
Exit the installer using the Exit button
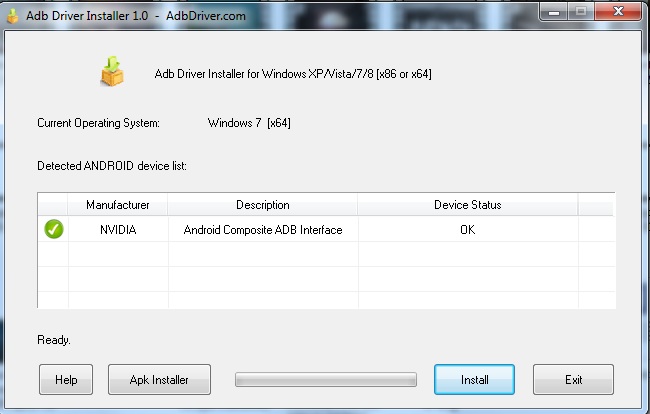[x=573, y=380]
